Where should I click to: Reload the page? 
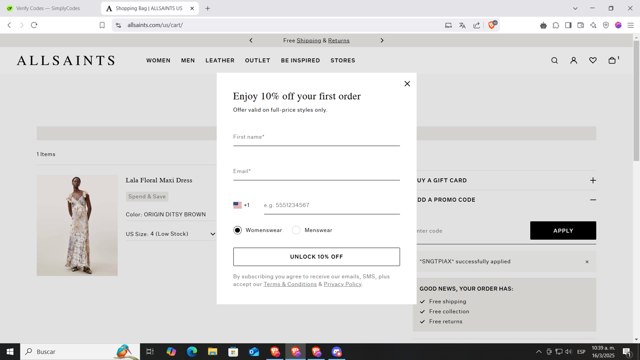point(34,25)
